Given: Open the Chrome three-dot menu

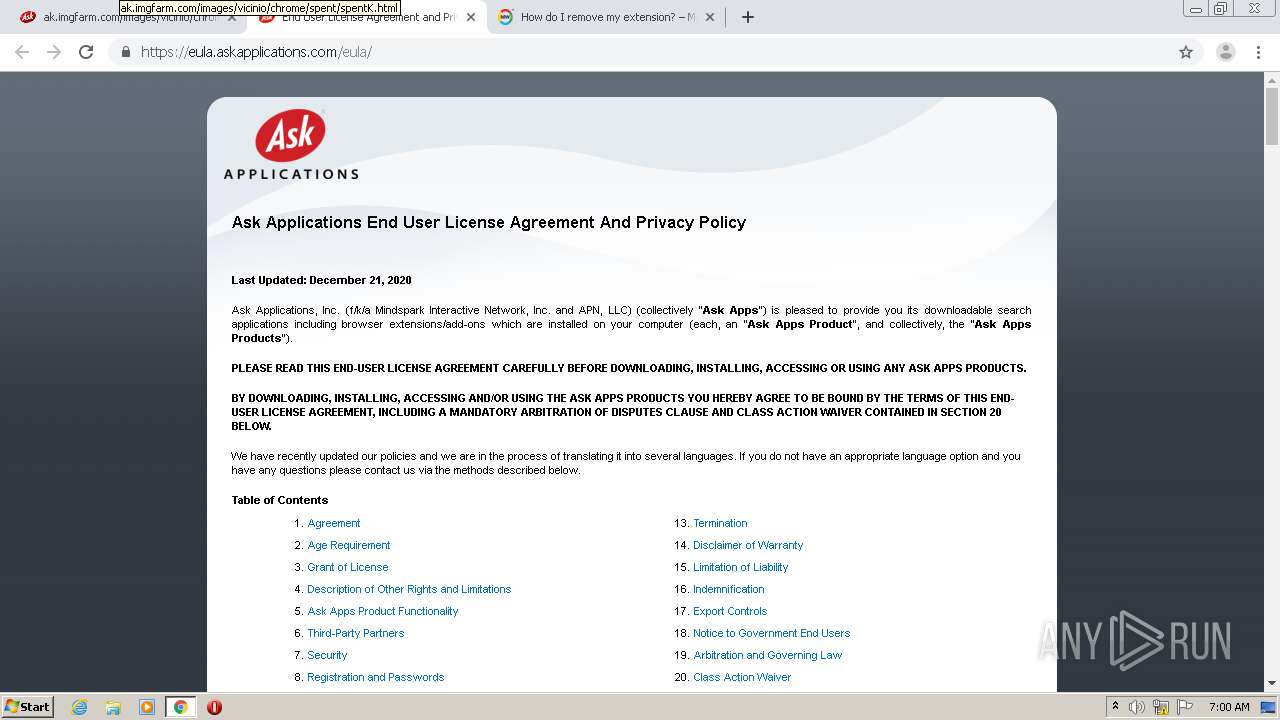Looking at the screenshot, I should [x=1259, y=52].
